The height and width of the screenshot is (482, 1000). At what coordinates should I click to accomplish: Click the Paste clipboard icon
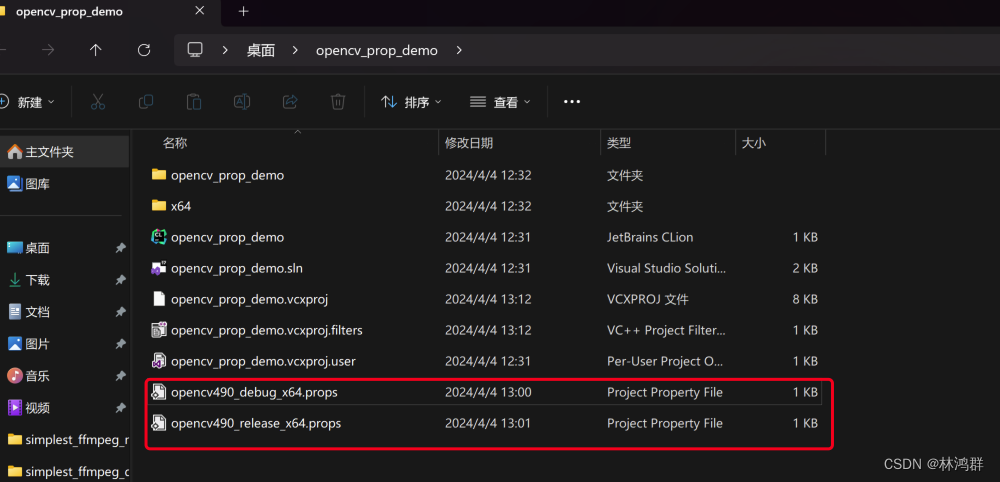coord(194,101)
